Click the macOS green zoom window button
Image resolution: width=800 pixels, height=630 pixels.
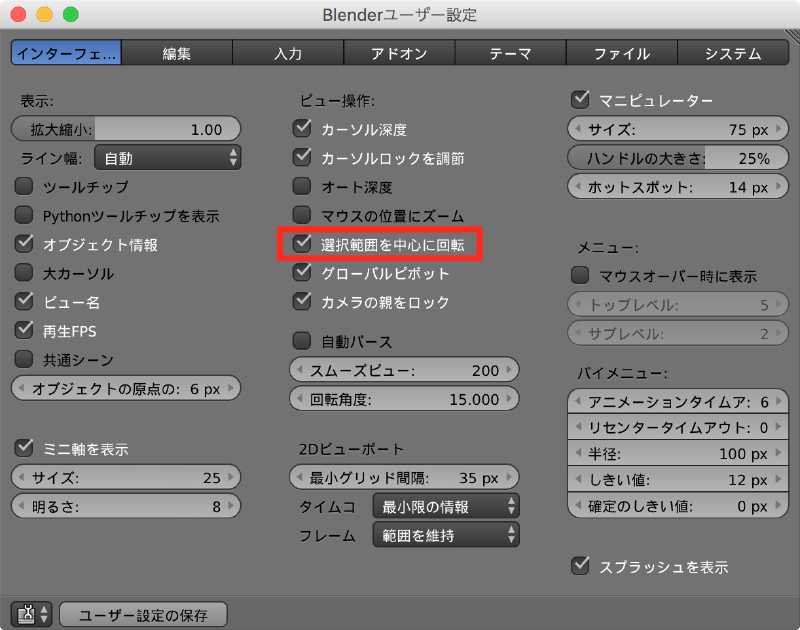point(70,15)
